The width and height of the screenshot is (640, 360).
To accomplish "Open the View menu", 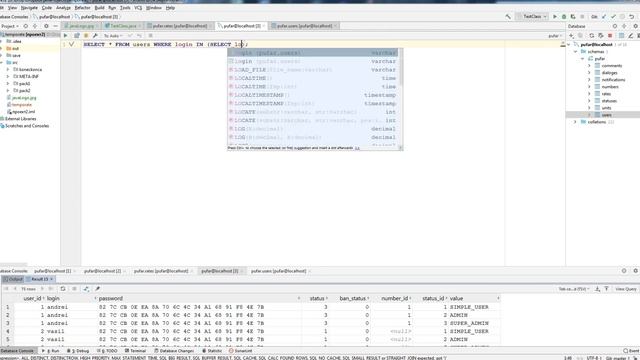I will [x=13, y=8].
